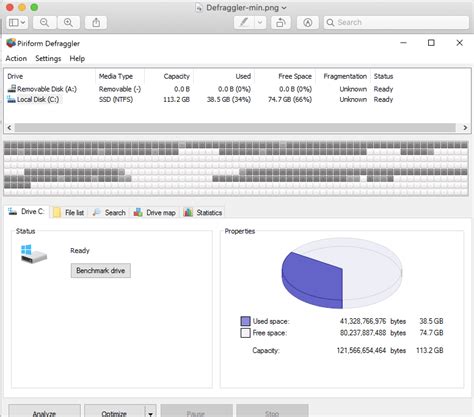The height and width of the screenshot is (417, 474).
Task: Click the Free space white color swatch
Action: click(245, 333)
